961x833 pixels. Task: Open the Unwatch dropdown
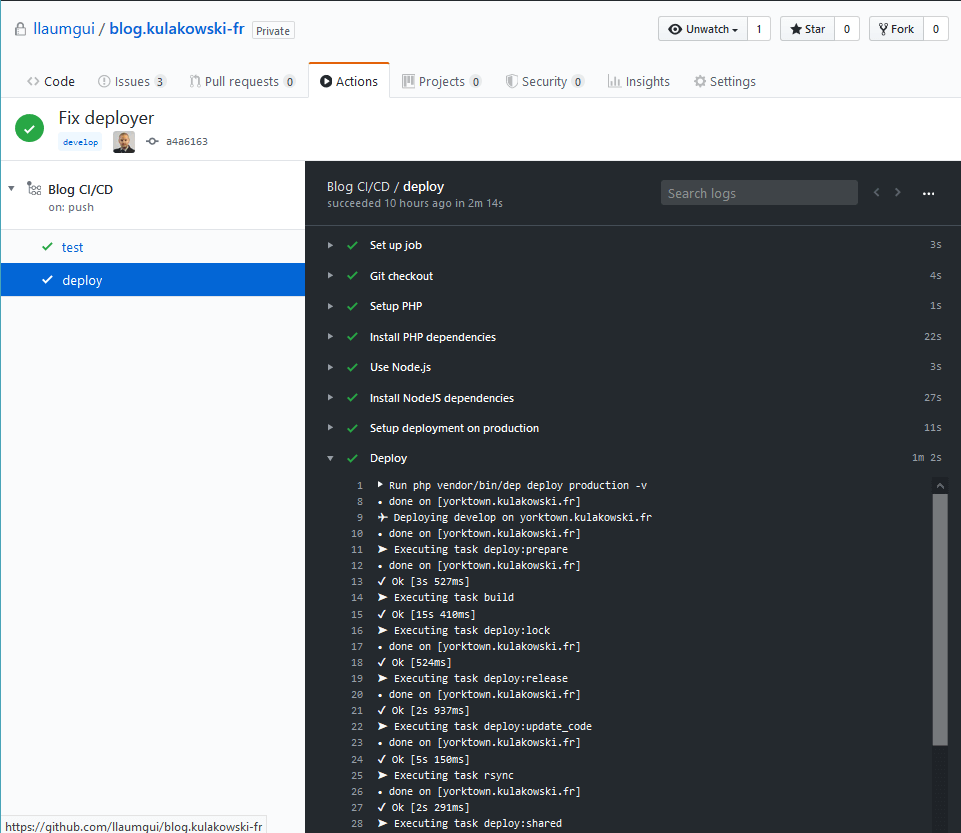coord(703,29)
